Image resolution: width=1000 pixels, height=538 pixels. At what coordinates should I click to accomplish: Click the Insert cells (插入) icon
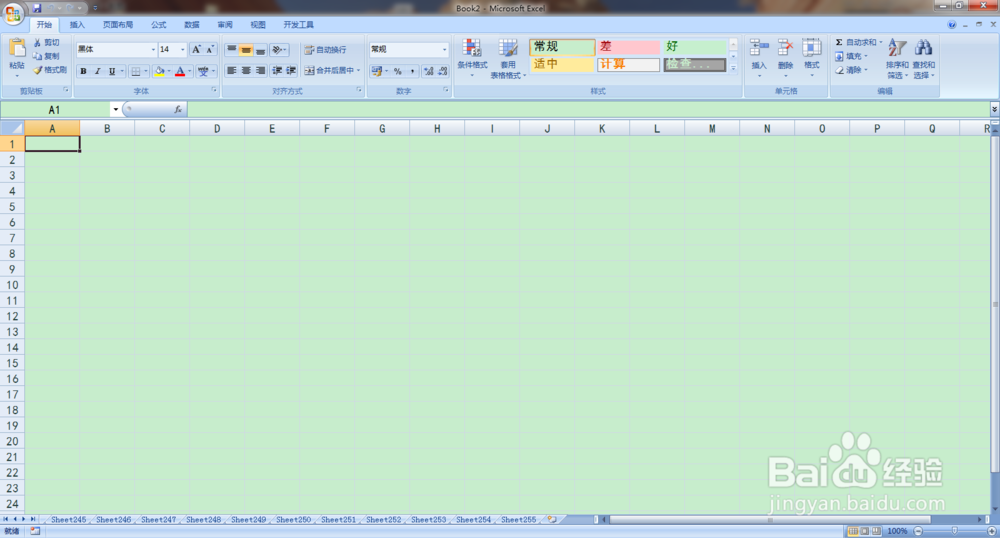(x=758, y=48)
